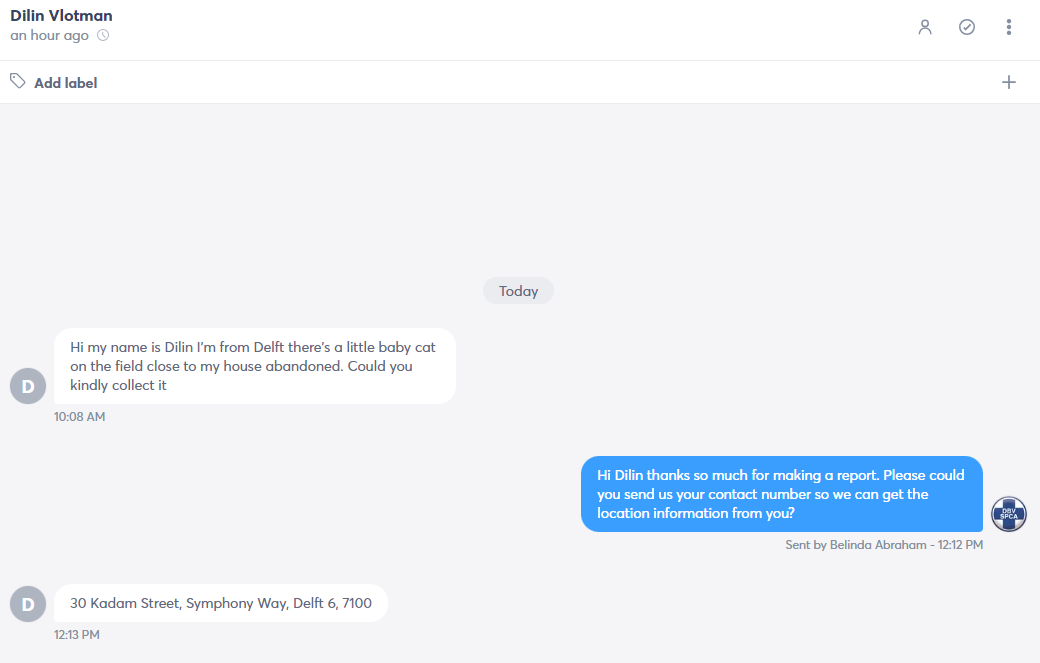Viewport: 1040px width, 663px height.
Task: Select the Add label text
Action: pos(66,83)
